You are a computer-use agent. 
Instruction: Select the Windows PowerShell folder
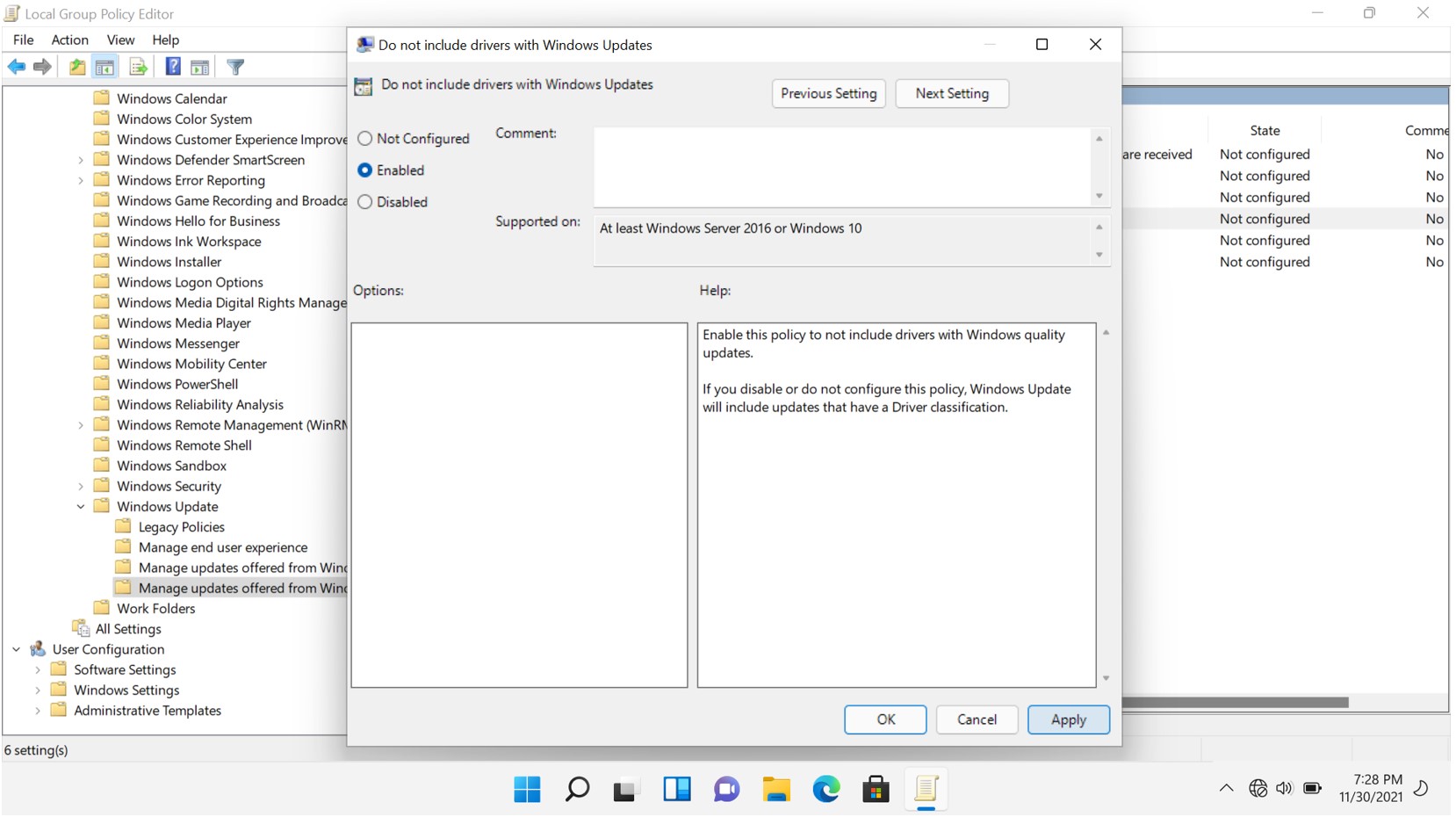[177, 384]
